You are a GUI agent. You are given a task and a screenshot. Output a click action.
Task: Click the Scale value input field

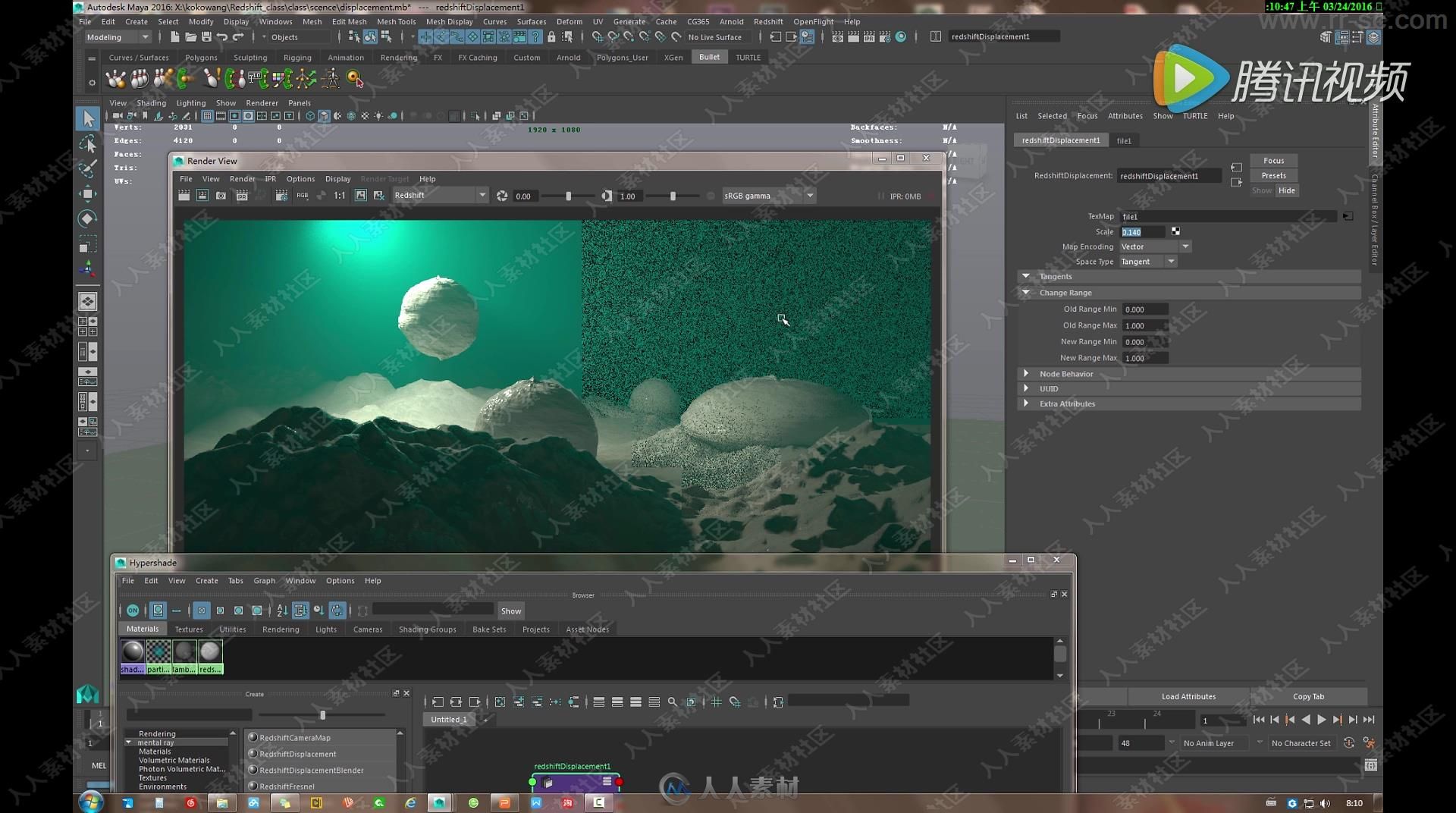click(x=1143, y=232)
